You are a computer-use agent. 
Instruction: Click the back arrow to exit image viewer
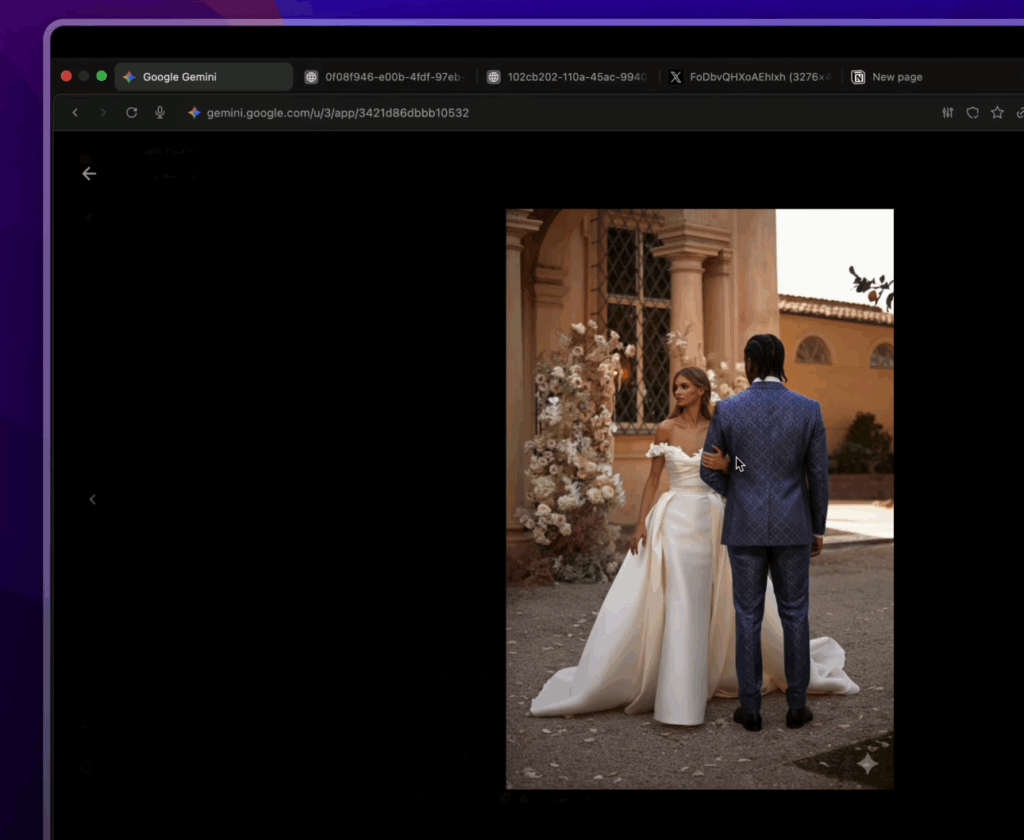(89, 174)
